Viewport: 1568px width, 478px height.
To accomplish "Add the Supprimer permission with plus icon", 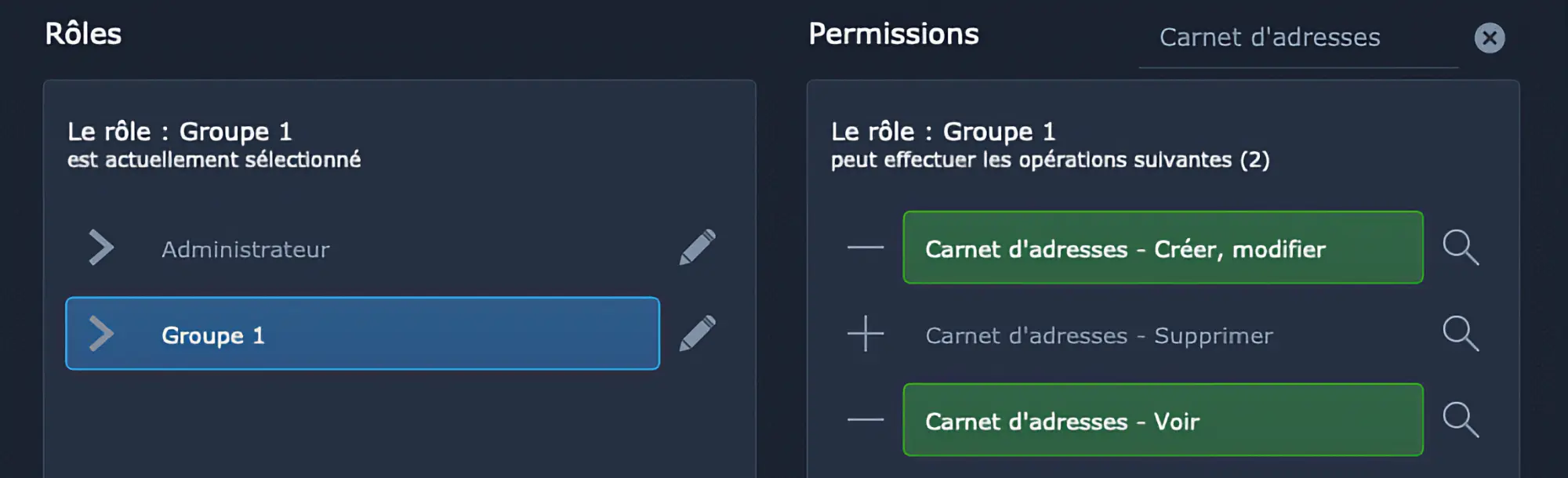I will [866, 334].
